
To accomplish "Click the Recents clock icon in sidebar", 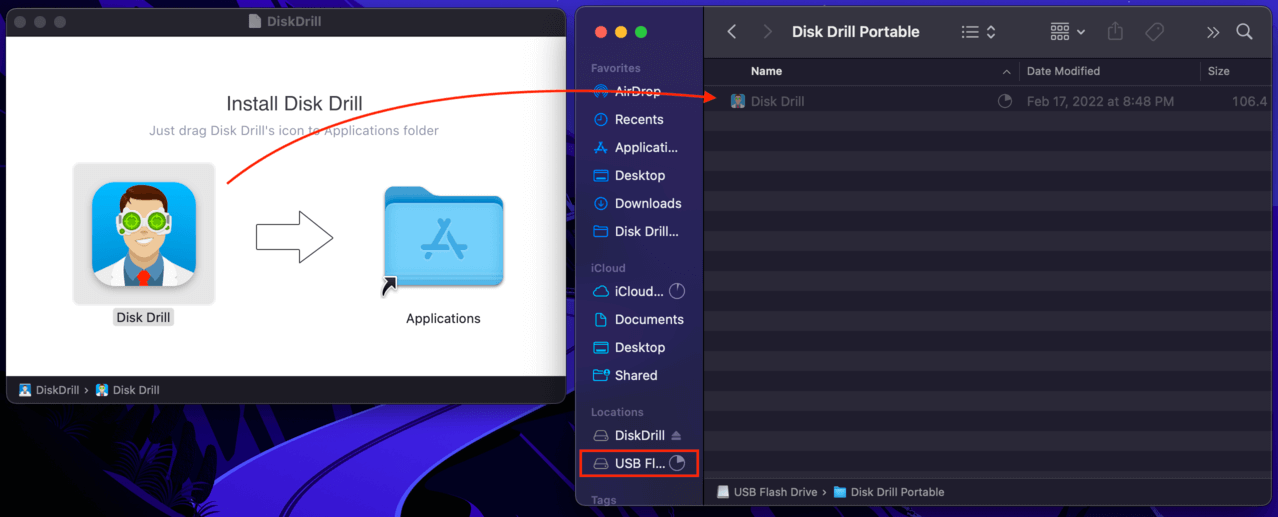I will pos(601,119).
